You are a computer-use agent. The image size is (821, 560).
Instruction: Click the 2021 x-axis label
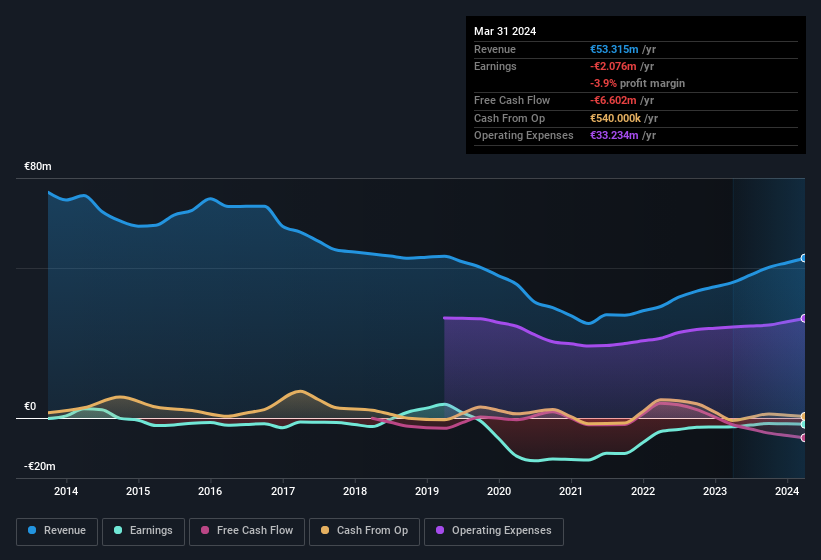point(571,491)
